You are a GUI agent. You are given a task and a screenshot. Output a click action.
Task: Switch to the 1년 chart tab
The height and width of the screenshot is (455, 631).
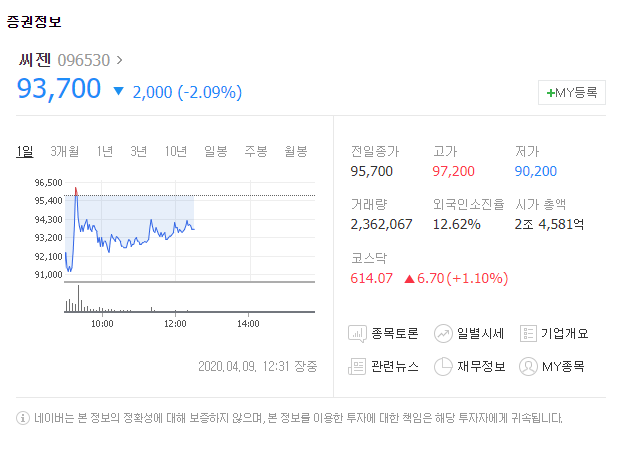pyautogui.click(x=105, y=152)
